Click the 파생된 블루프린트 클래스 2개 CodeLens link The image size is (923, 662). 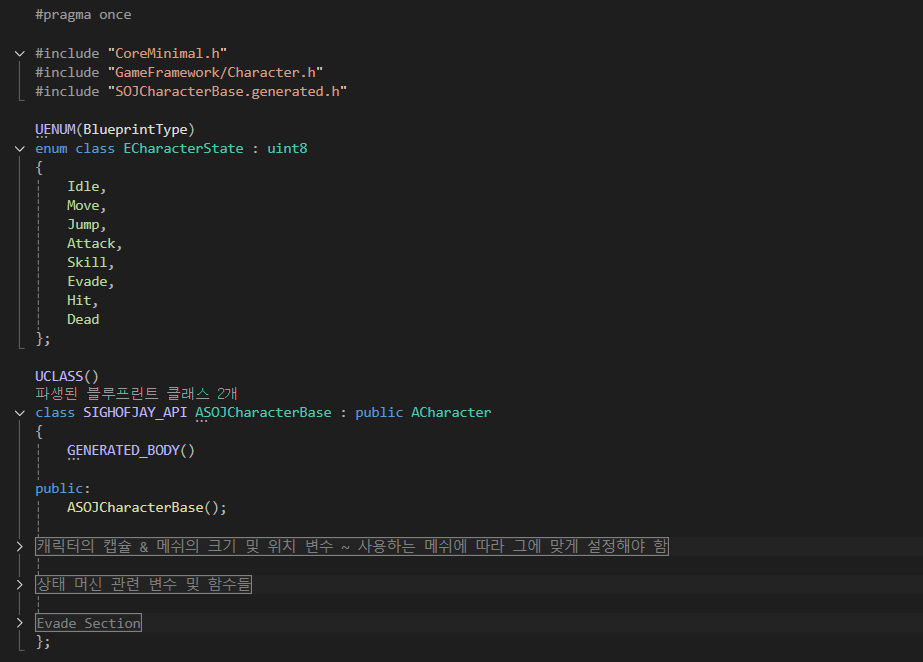tap(136, 393)
